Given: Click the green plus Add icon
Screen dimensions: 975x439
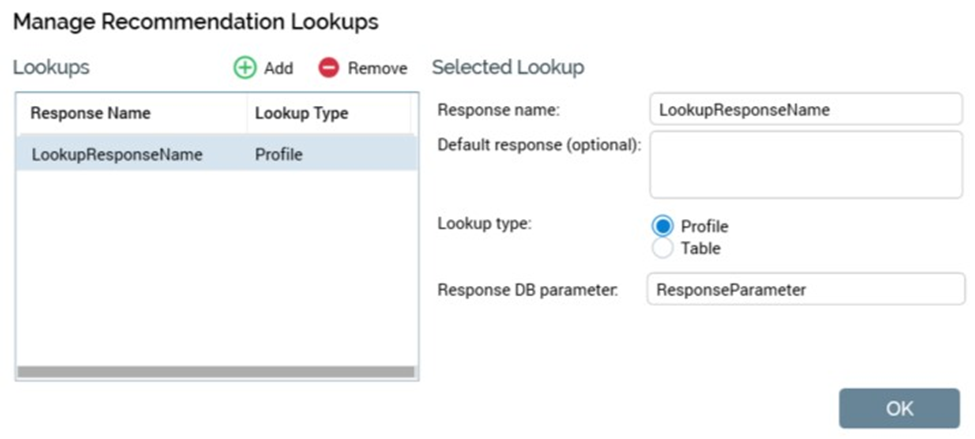Looking at the screenshot, I should point(245,68).
